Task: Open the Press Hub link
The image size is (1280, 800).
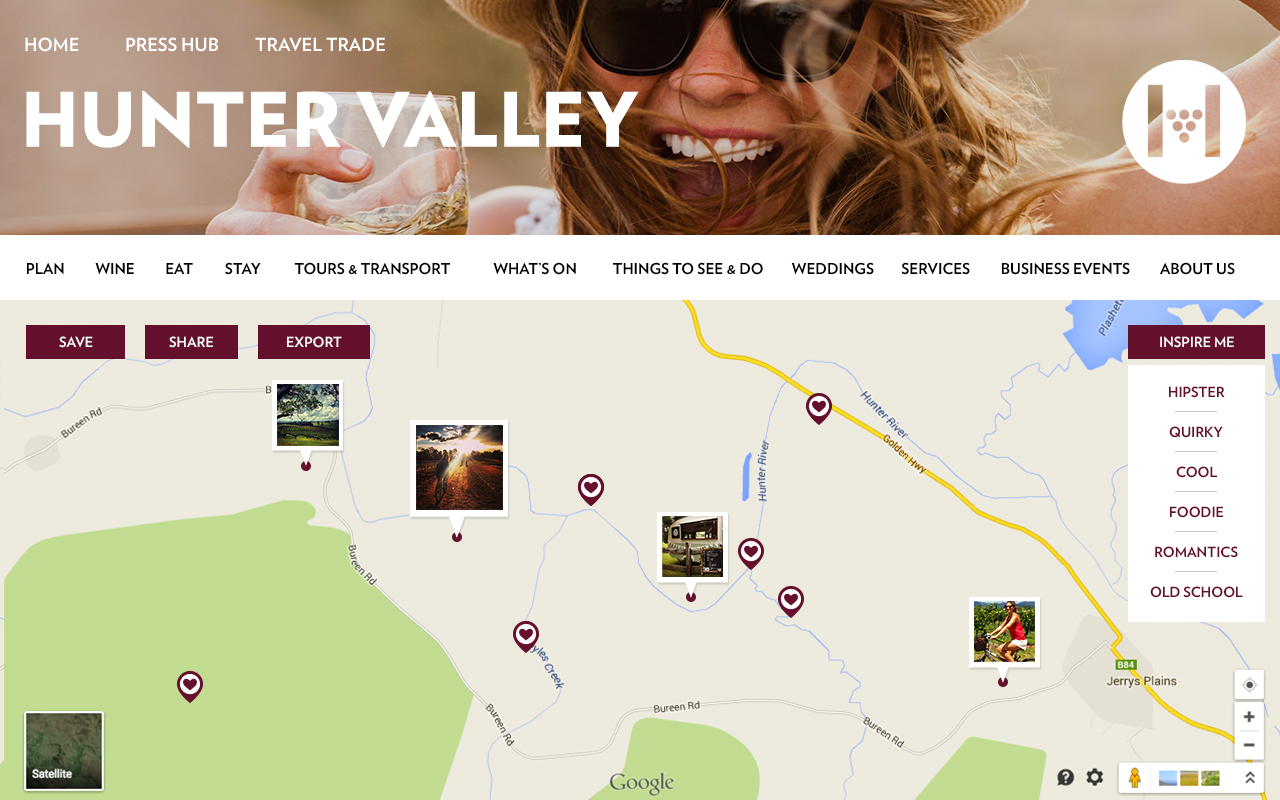Action: (x=172, y=45)
